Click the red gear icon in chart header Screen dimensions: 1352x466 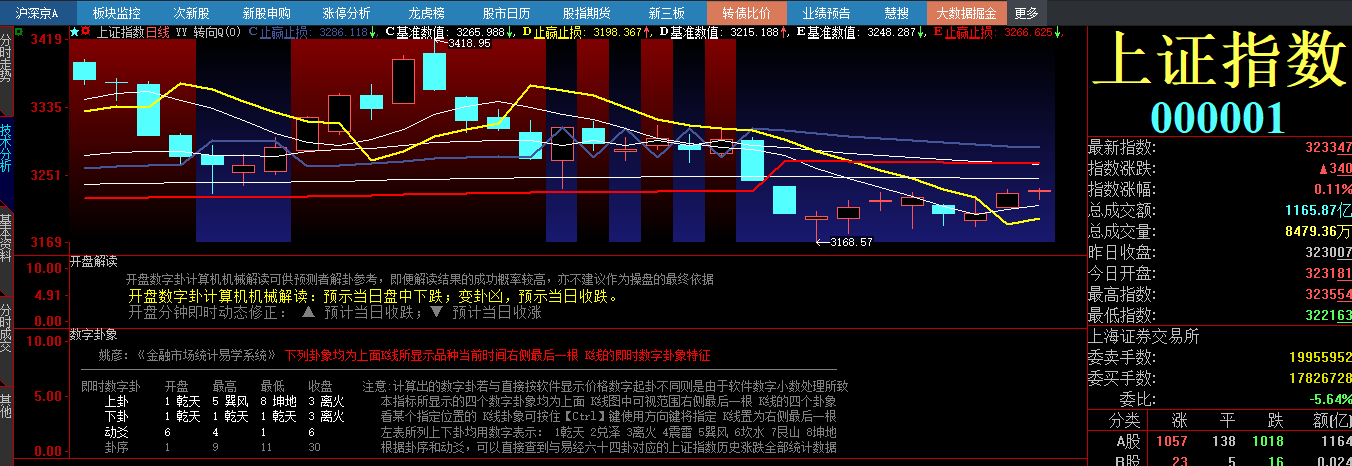[x=86, y=32]
